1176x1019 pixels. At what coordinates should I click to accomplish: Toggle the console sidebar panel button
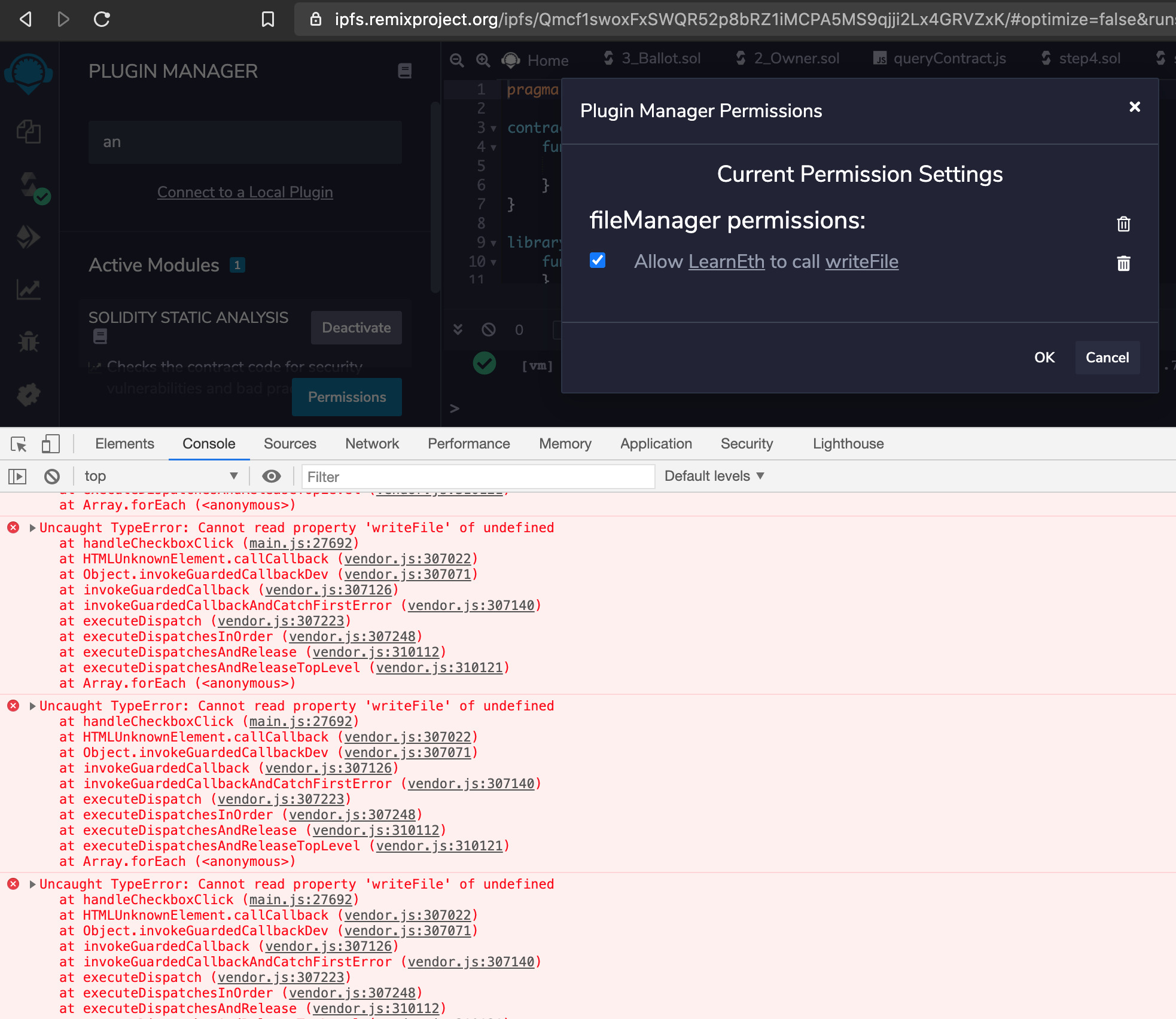(x=17, y=476)
